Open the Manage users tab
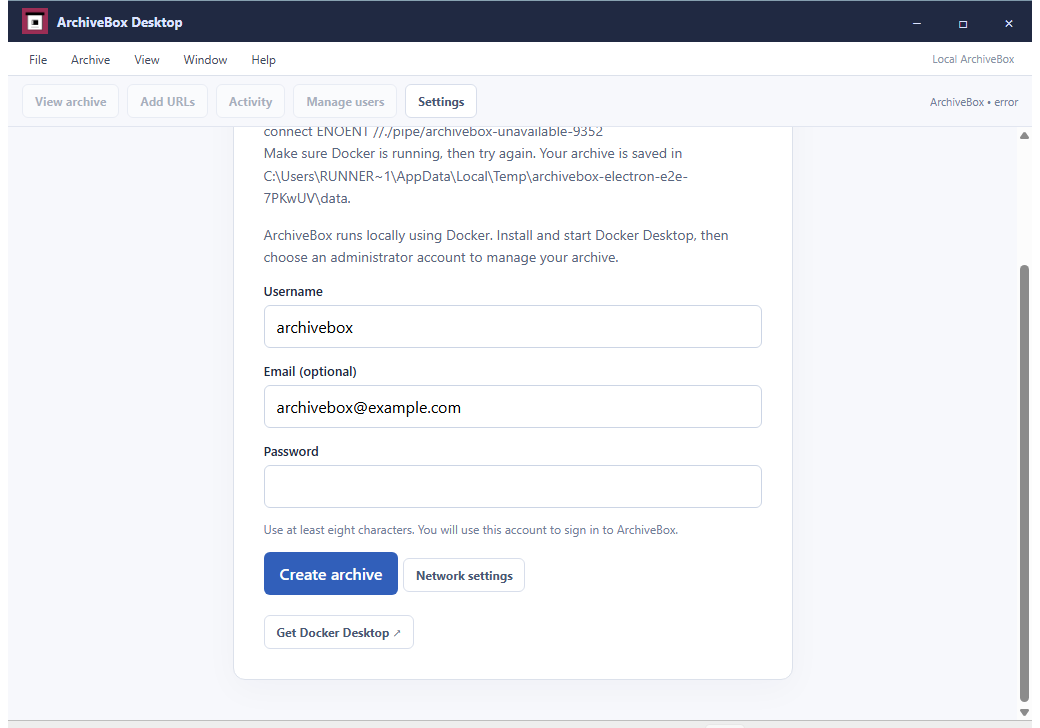This screenshot has height=728, width=1040. (345, 101)
